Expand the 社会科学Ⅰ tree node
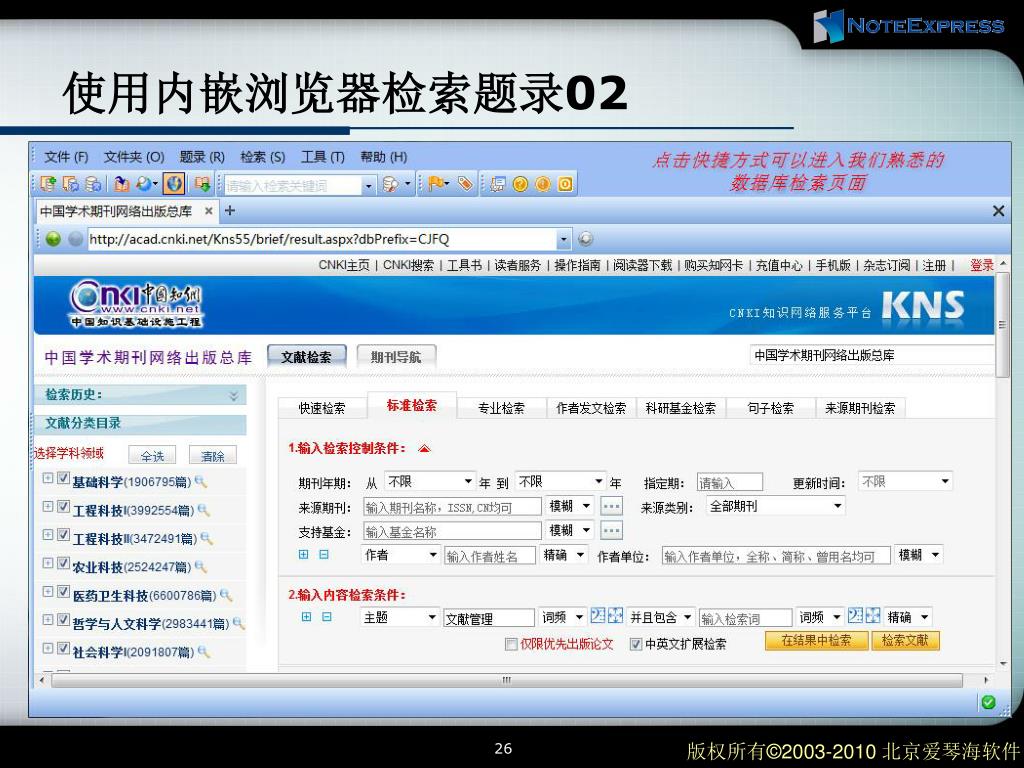The image size is (1024, 768). [48, 648]
